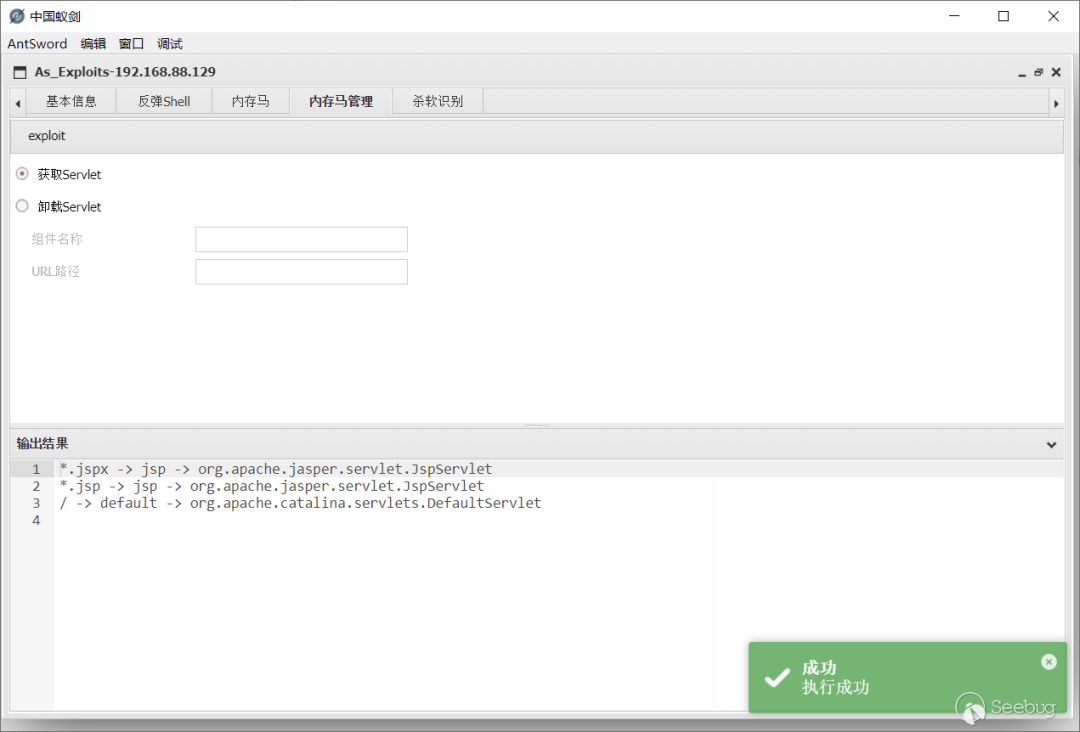Close the As_Exploits inner panel
Image resolution: width=1080 pixels, height=732 pixels.
1056,72
